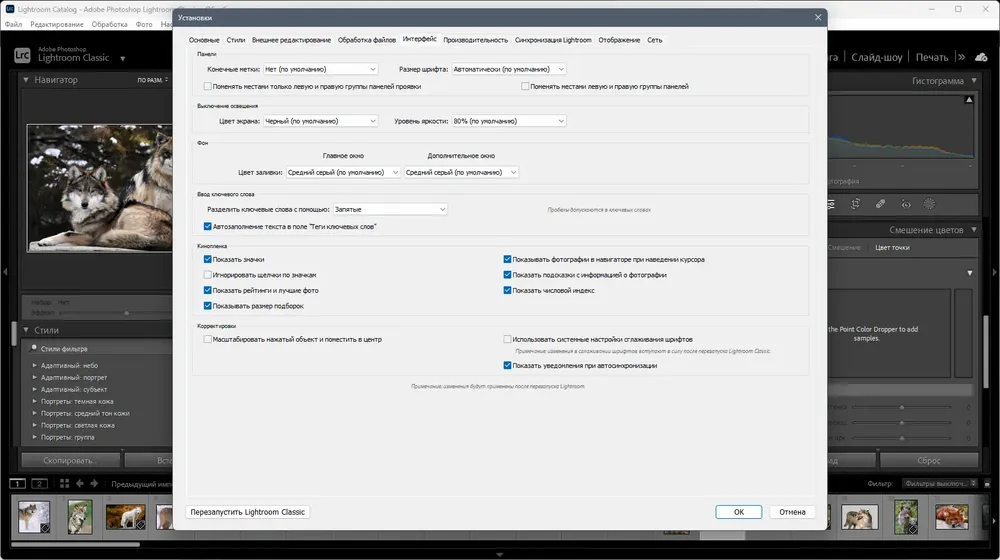Select the Healing bandage tool icon
1000x560 pixels.
[880, 204]
